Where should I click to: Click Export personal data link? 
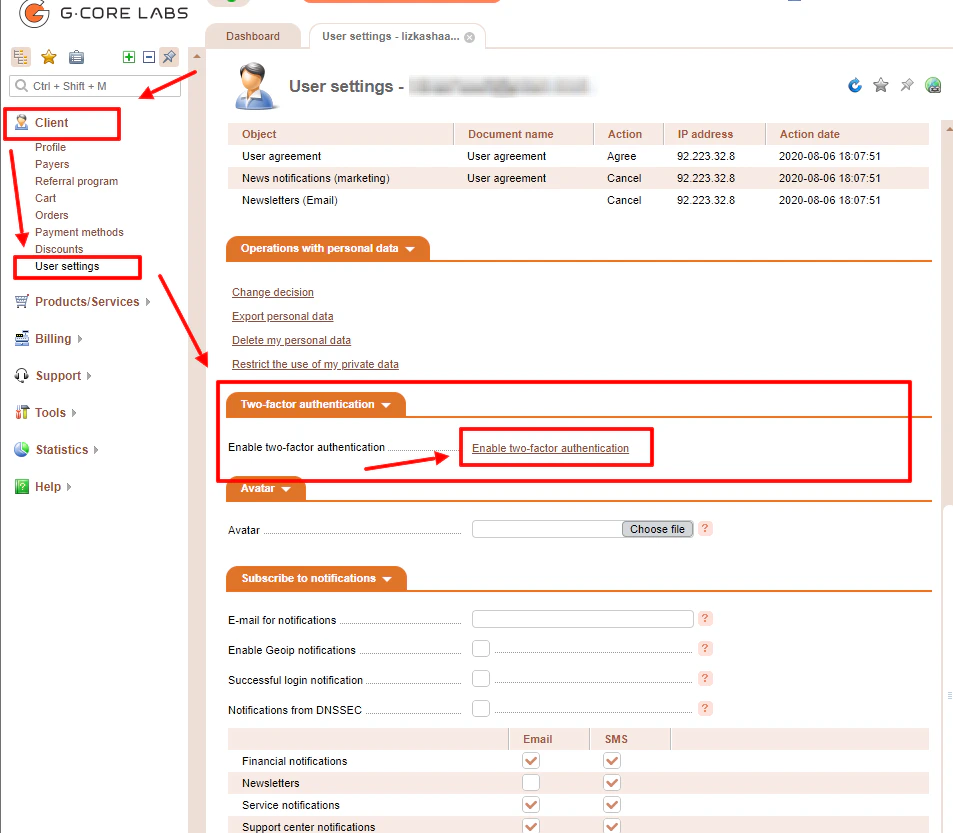click(283, 316)
